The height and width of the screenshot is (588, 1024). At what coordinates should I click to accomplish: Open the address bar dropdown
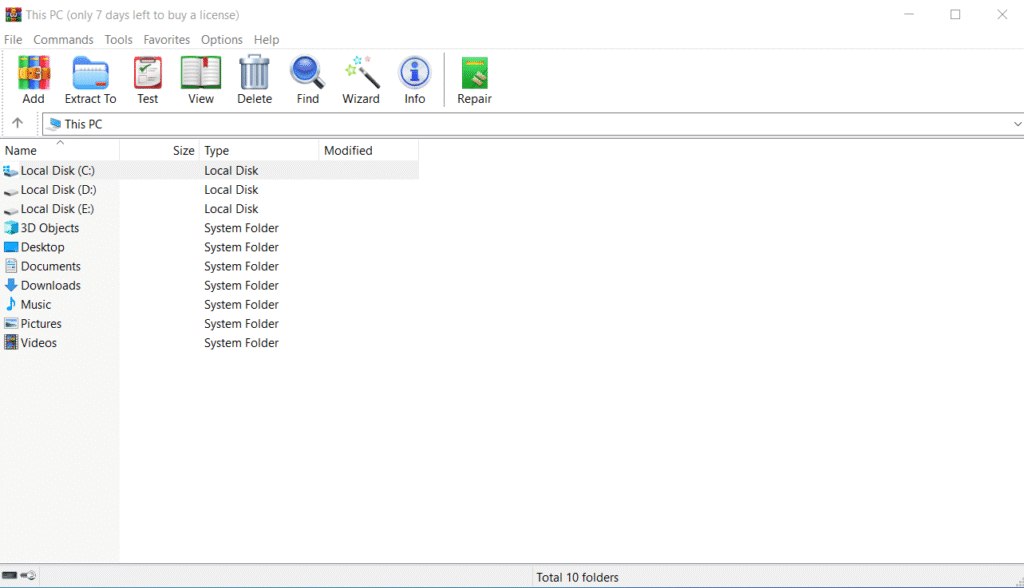click(1018, 123)
